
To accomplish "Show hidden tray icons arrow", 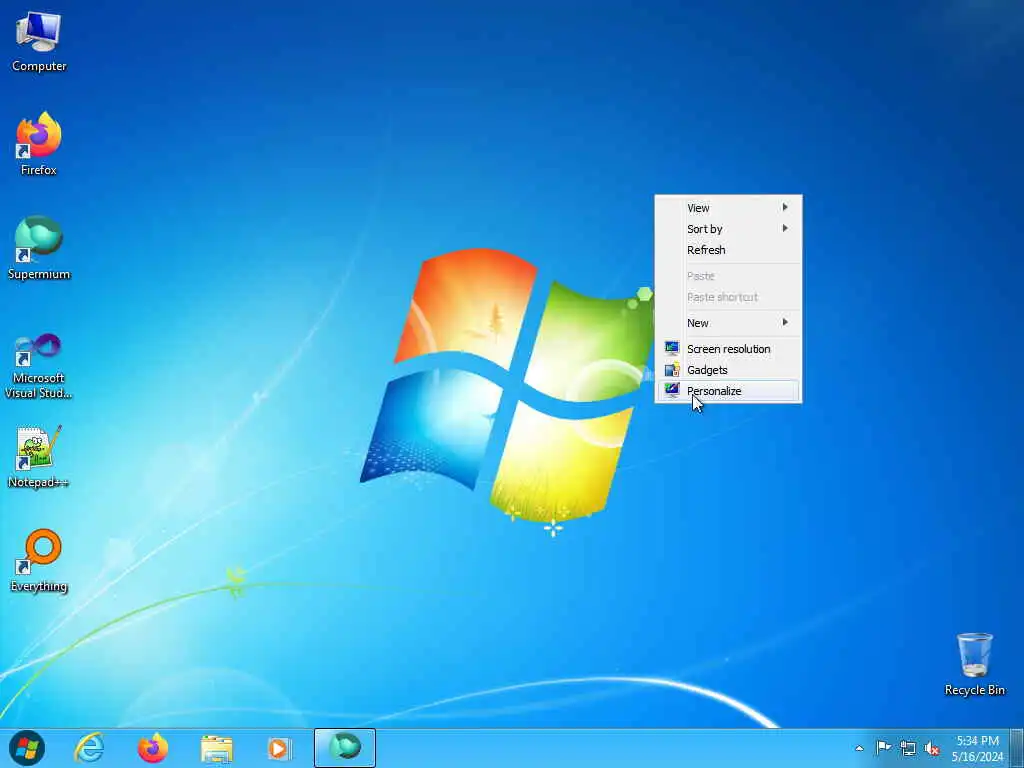I will click(859, 748).
